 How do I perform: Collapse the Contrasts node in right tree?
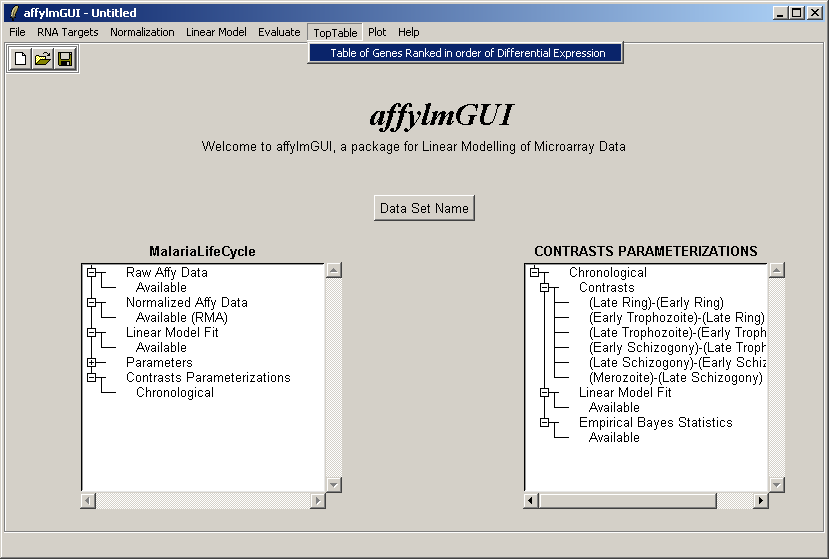coord(545,287)
